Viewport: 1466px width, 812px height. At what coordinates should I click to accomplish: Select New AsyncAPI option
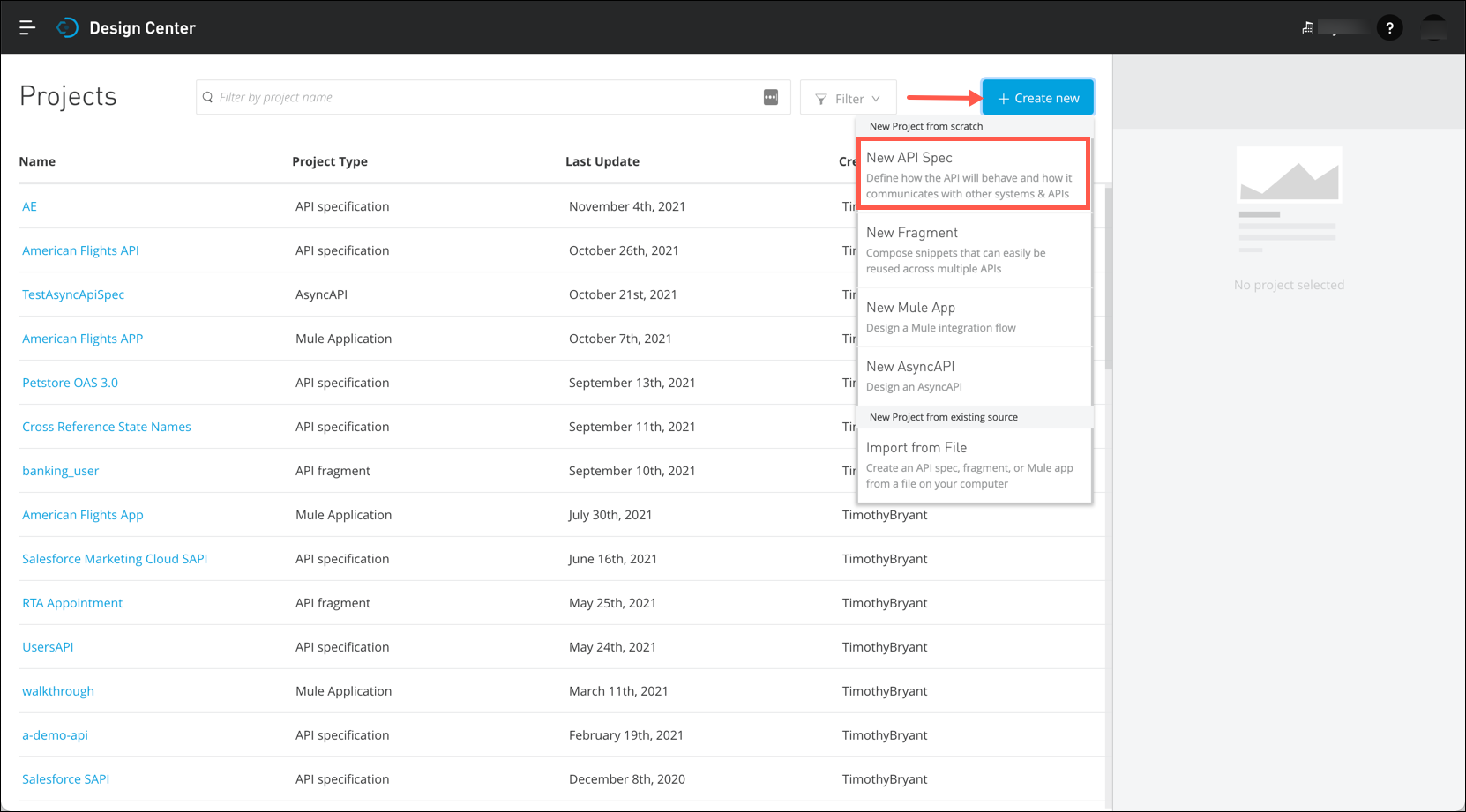pos(974,376)
